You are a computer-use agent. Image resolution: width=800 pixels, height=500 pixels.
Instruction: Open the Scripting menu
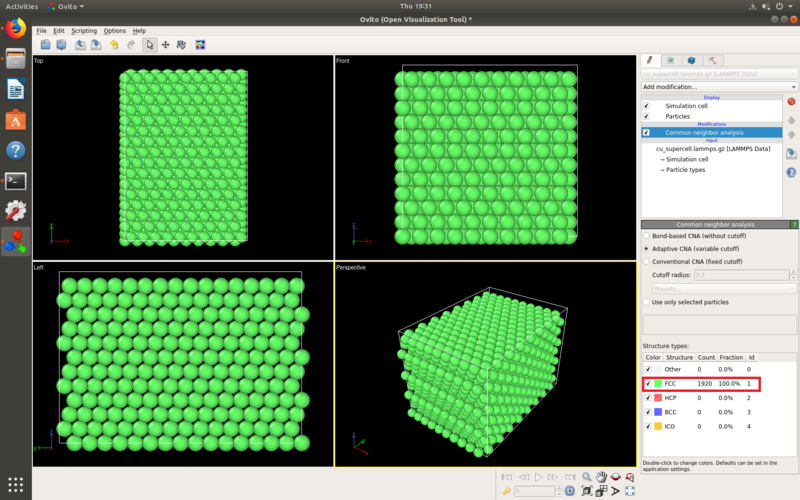(x=84, y=31)
